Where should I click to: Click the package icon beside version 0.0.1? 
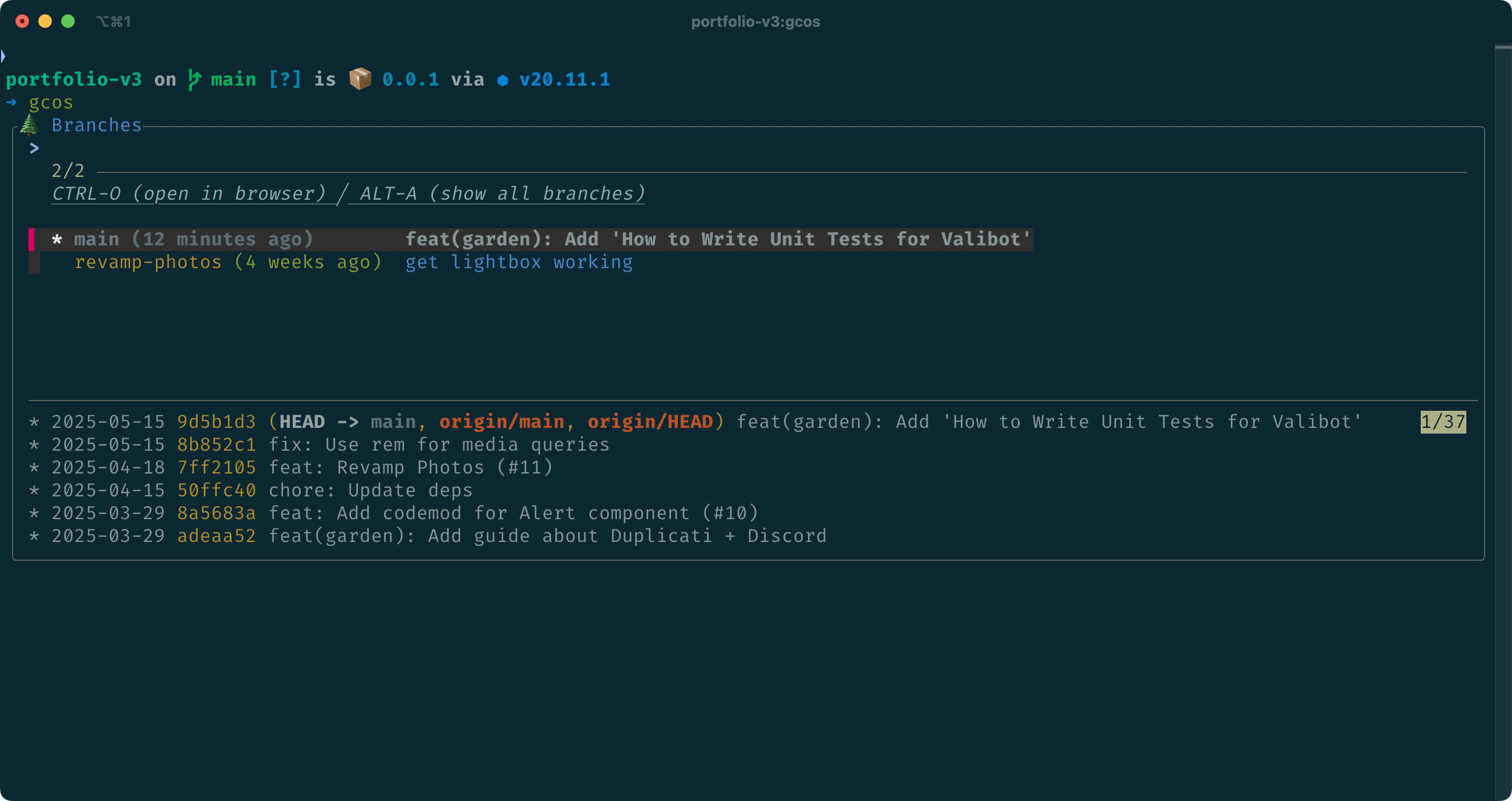tap(361, 79)
